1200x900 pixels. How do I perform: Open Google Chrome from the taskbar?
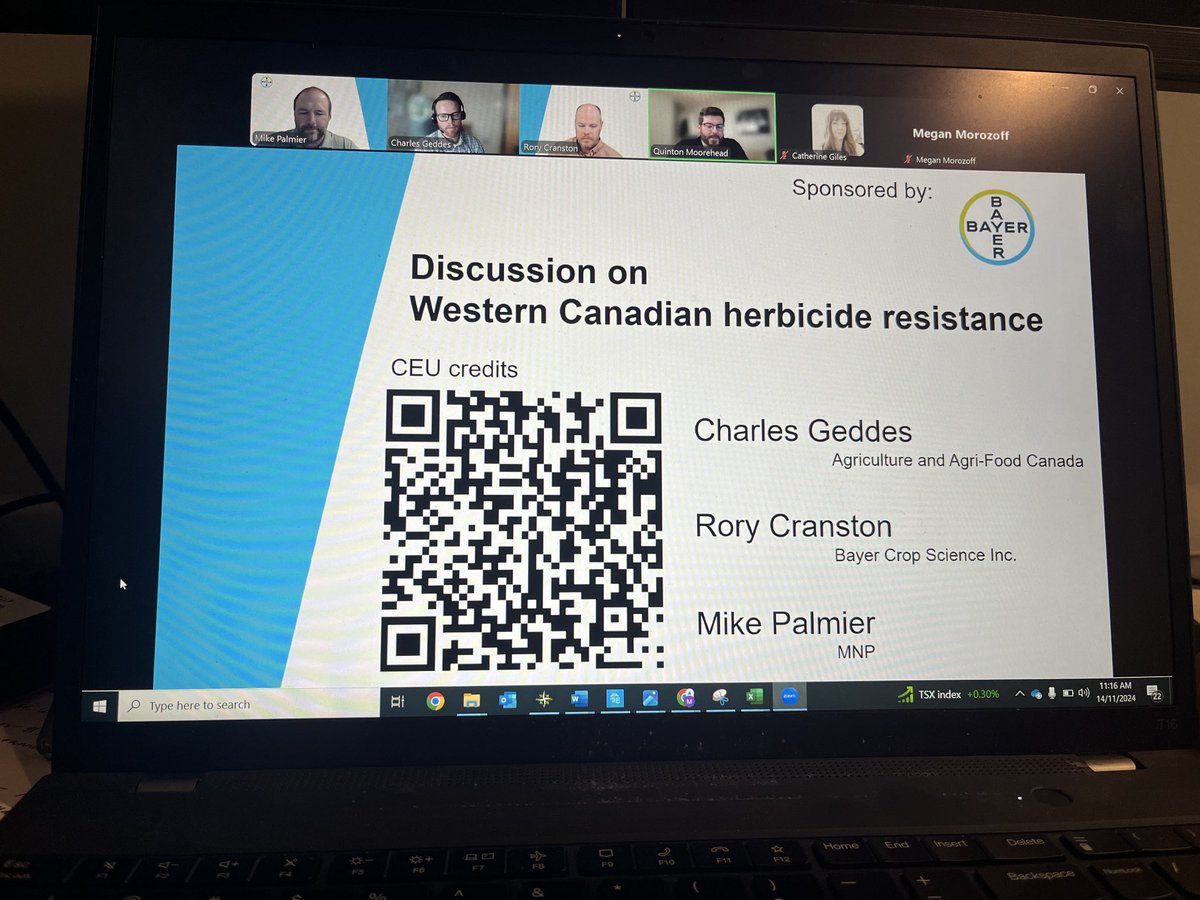pos(434,700)
